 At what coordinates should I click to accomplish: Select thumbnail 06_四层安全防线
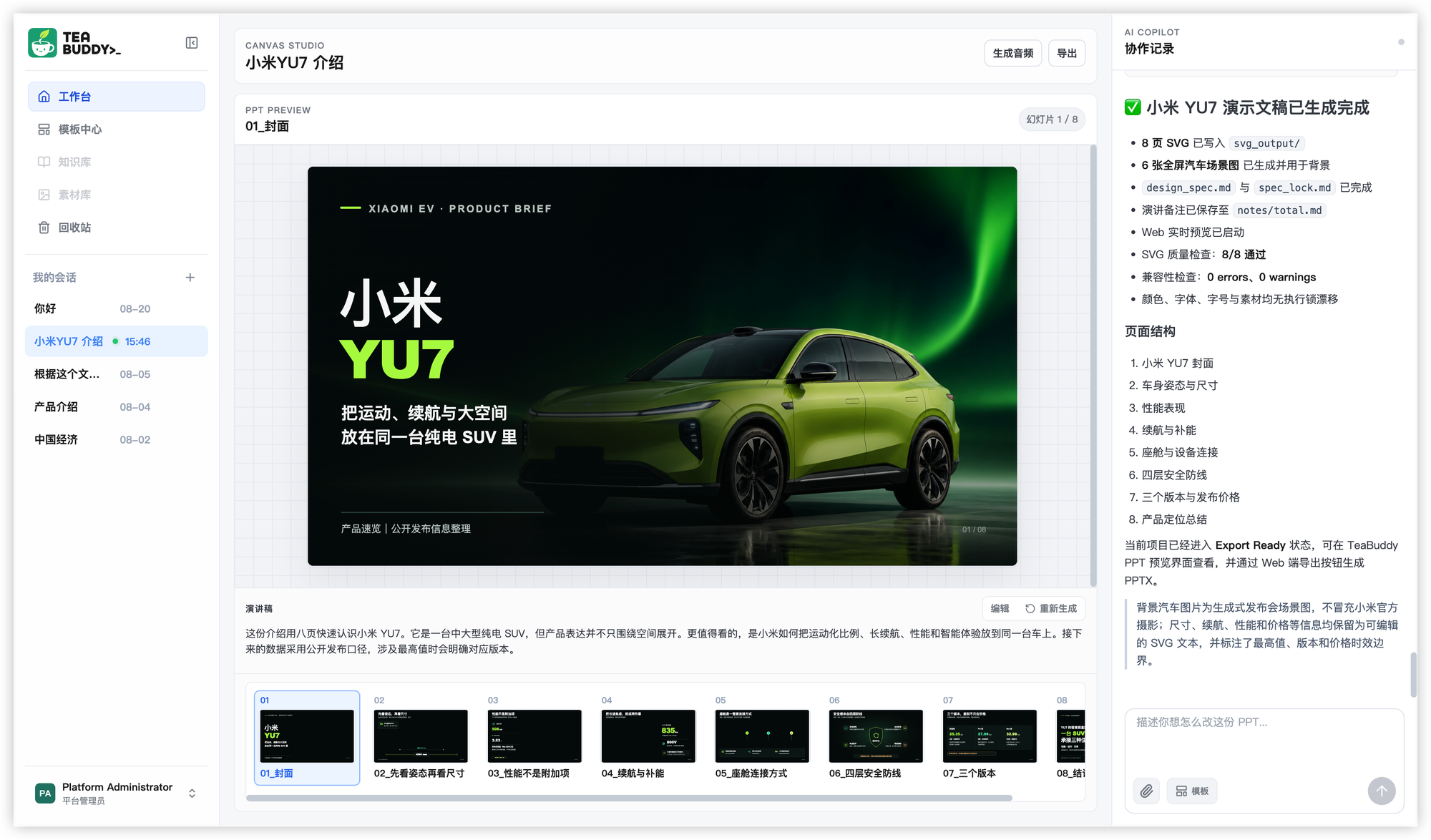tap(876, 738)
